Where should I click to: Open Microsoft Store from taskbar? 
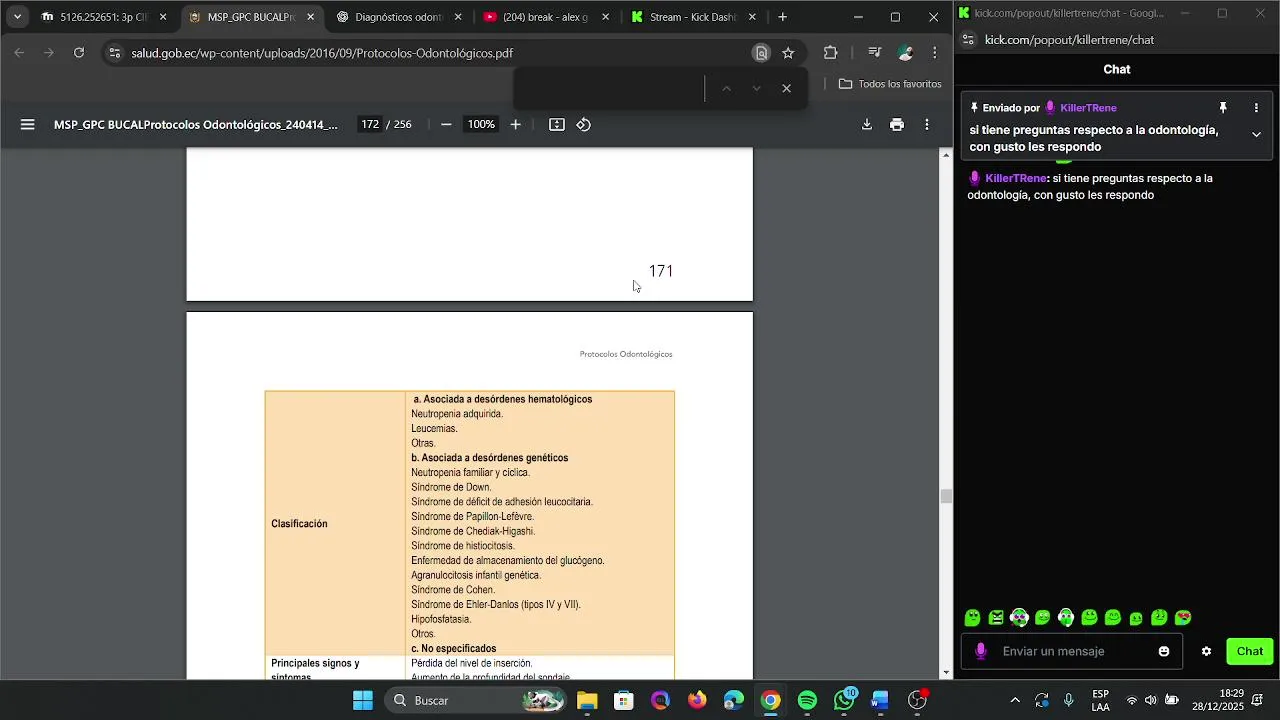624,700
